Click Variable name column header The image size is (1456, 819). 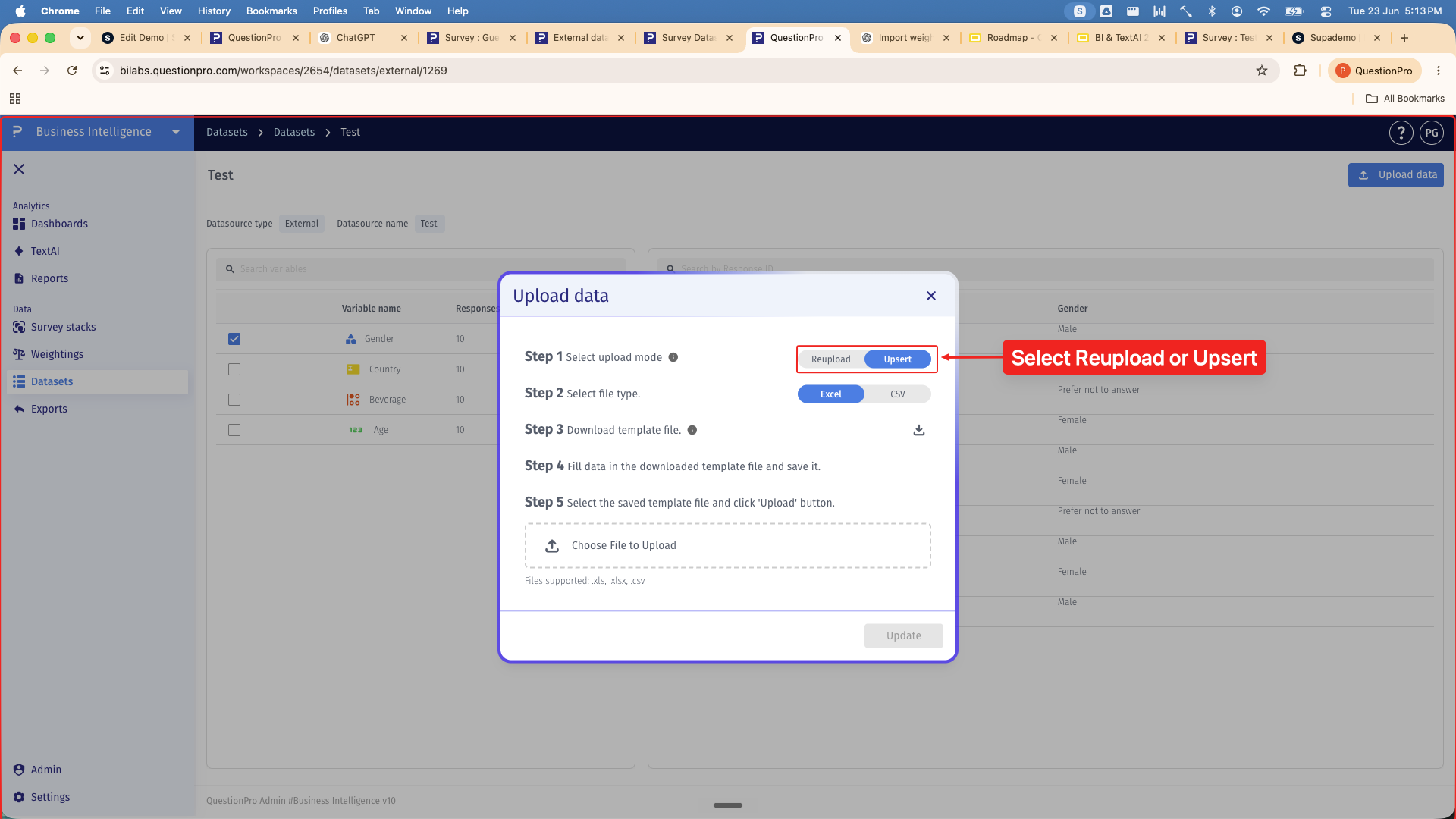pyautogui.click(x=371, y=309)
